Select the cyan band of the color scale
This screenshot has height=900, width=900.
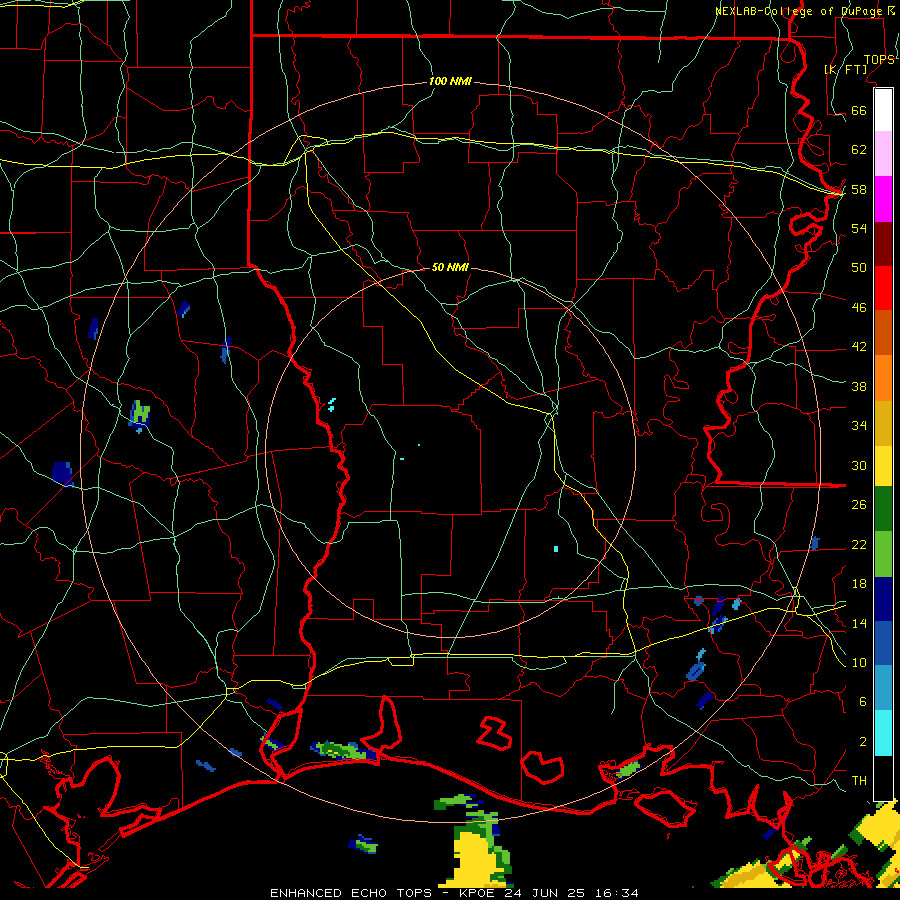tap(883, 734)
